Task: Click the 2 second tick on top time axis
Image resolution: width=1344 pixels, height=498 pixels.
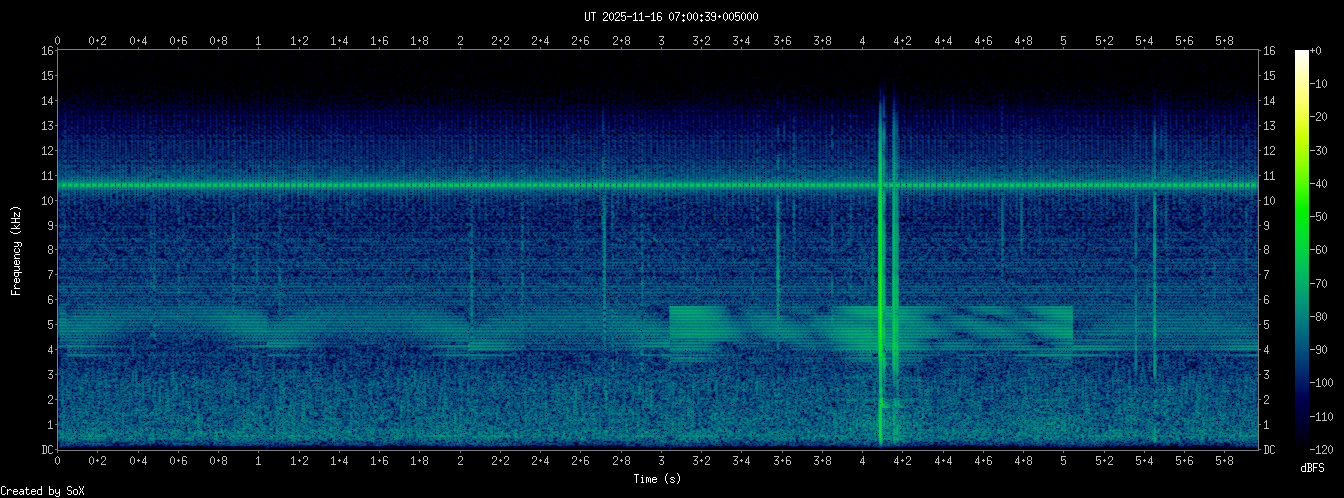Action: pyautogui.click(x=460, y=41)
